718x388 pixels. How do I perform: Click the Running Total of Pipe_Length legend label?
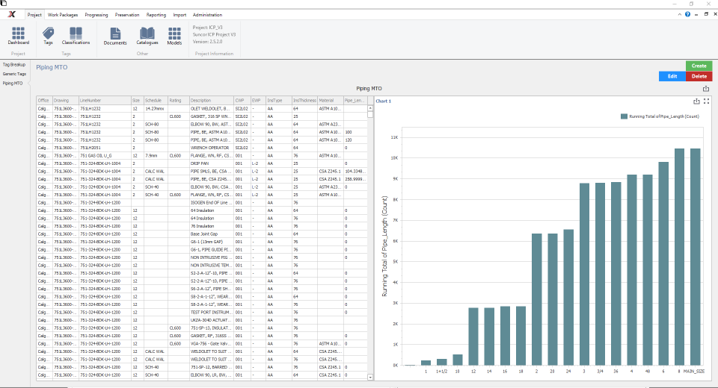pyautogui.click(x=664, y=116)
